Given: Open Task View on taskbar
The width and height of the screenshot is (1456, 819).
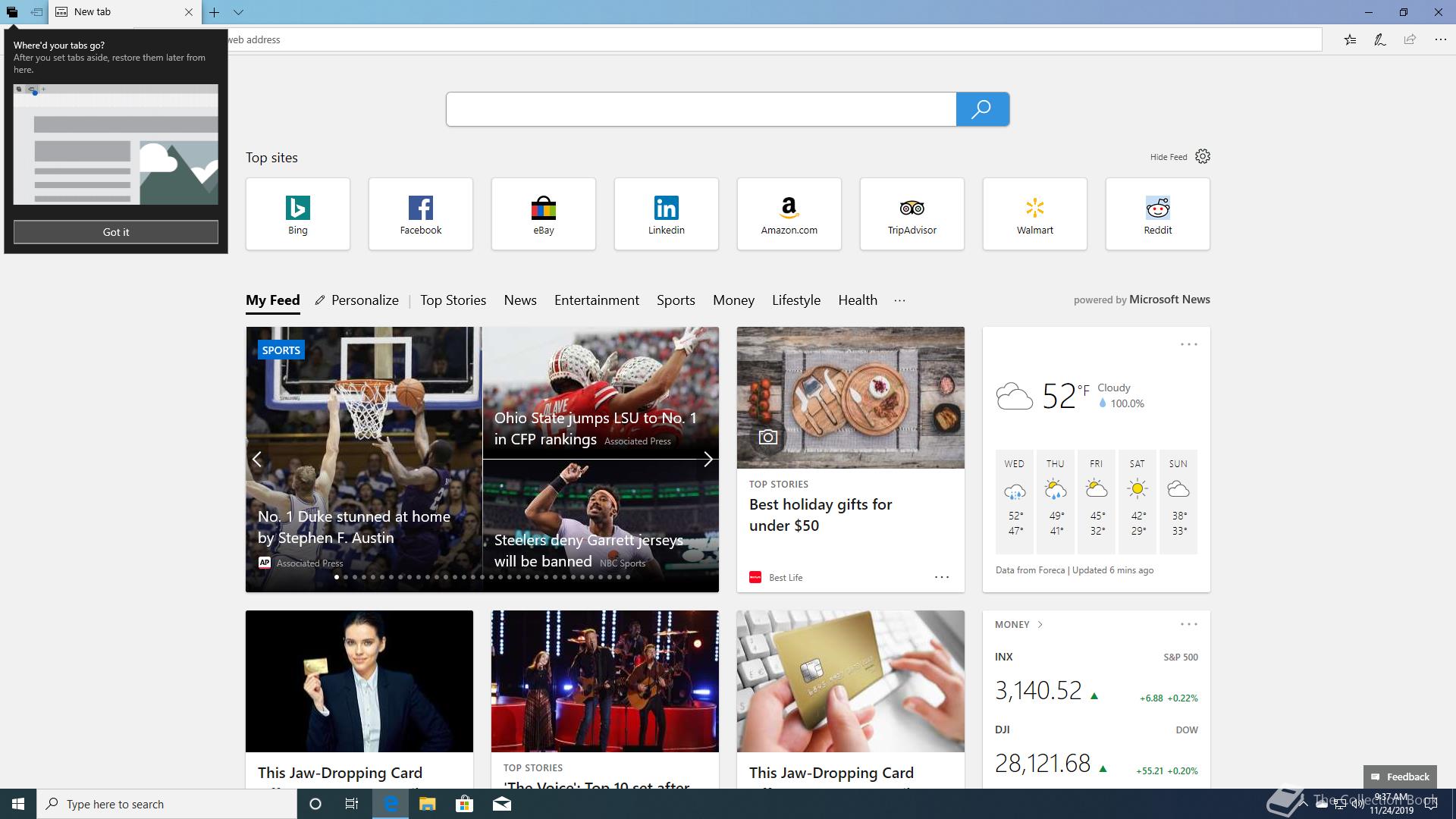Looking at the screenshot, I should pos(352,804).
